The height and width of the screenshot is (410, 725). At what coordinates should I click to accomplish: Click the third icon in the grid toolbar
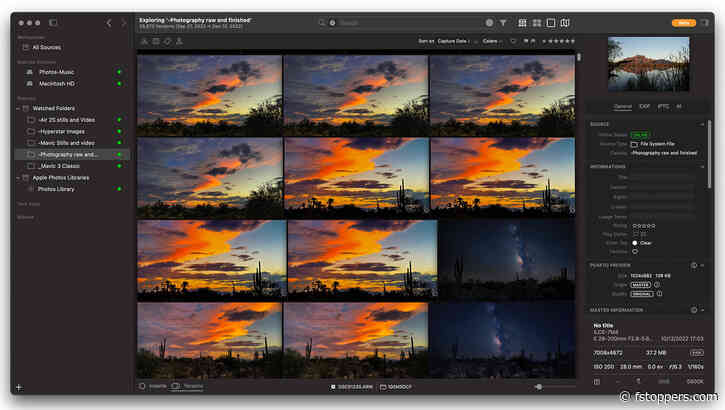167,42
